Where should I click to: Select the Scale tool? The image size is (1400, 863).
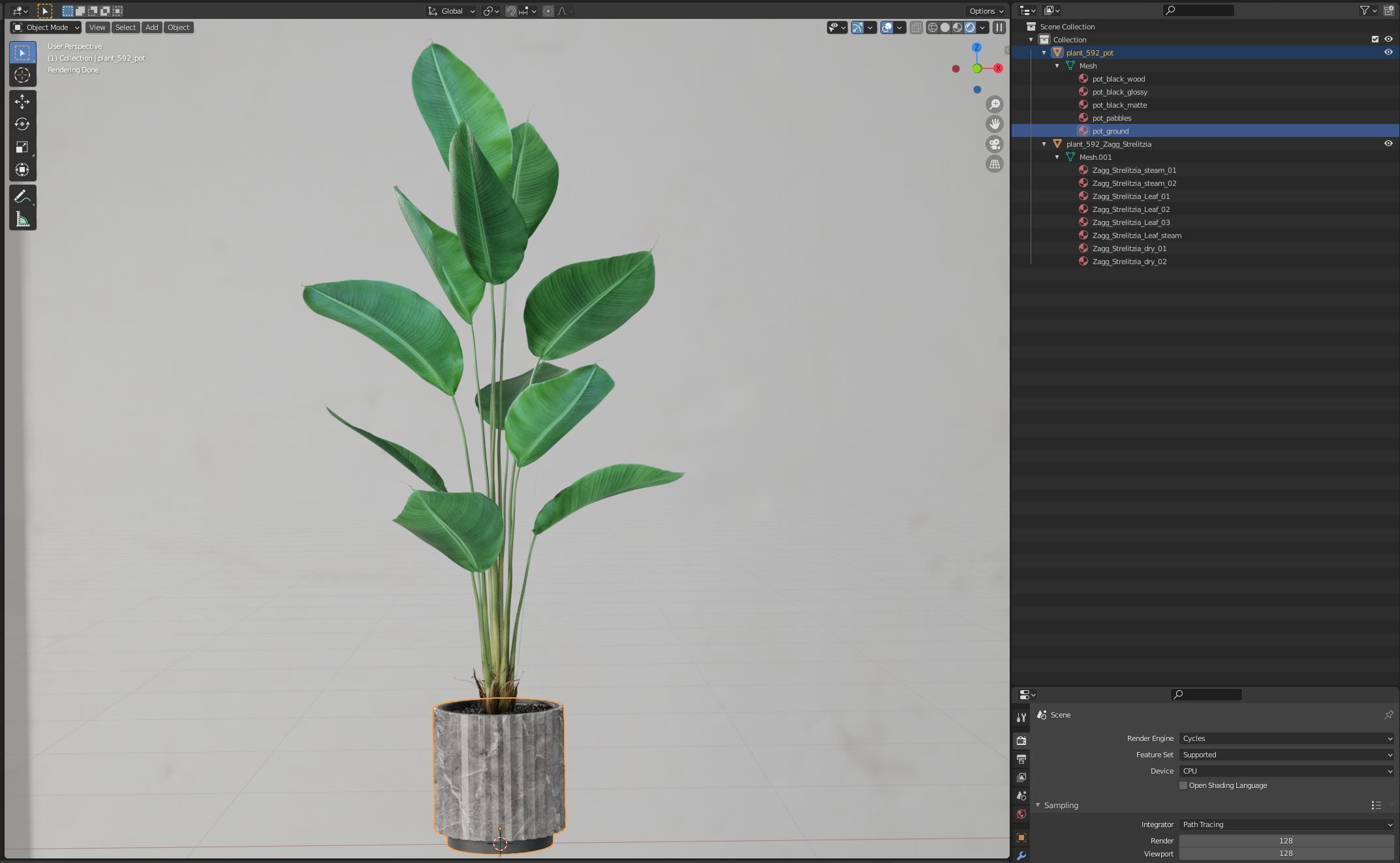coord(22,147)
